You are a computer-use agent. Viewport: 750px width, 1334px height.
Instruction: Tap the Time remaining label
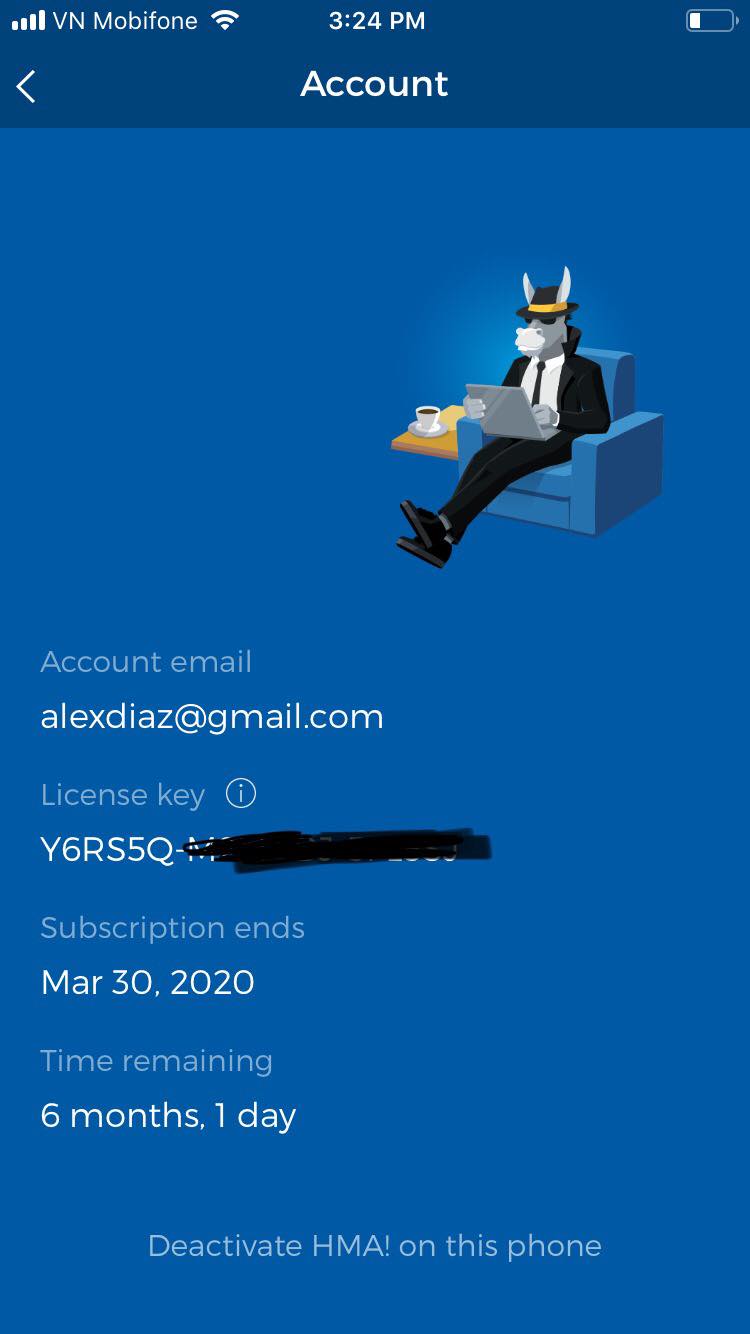[x=157, y=1061]
